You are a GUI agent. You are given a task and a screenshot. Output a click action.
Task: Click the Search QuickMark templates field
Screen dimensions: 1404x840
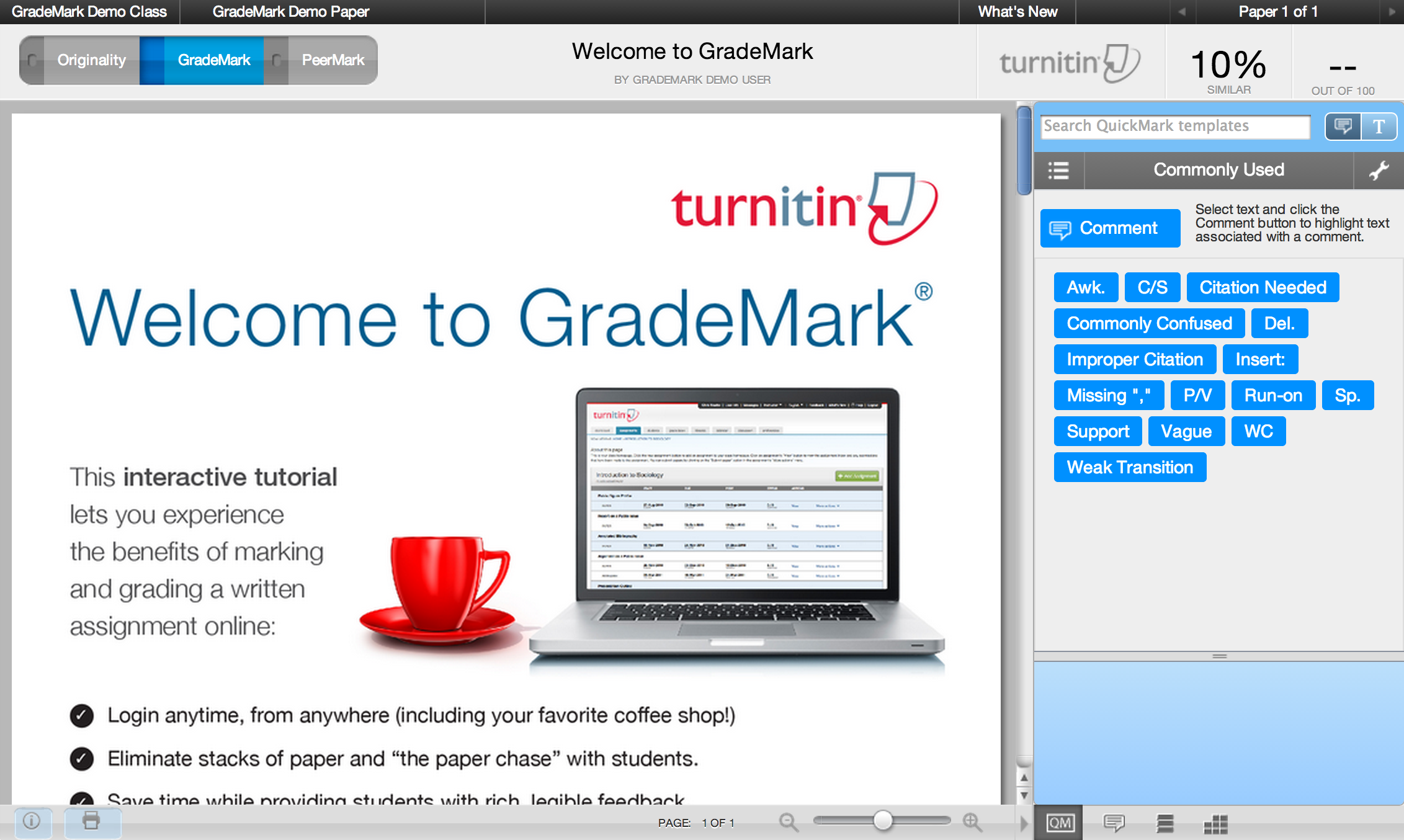click(1175, 127)
